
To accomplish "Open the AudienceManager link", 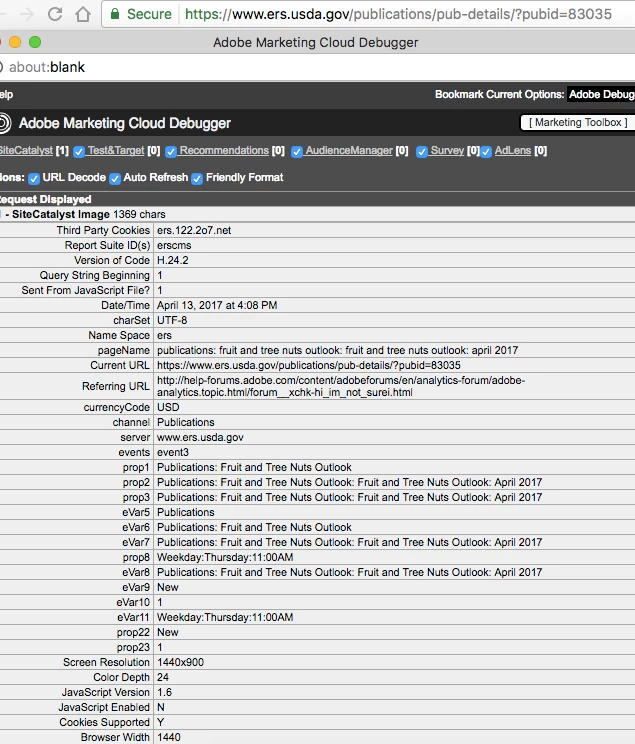I will (349, 150).
